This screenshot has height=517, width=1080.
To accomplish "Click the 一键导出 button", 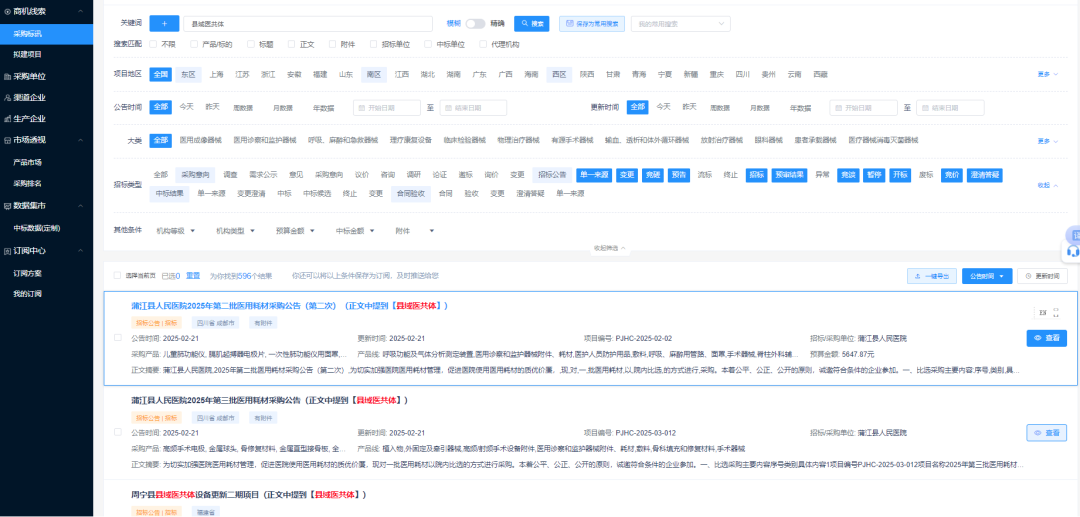I will coord(932,276).
